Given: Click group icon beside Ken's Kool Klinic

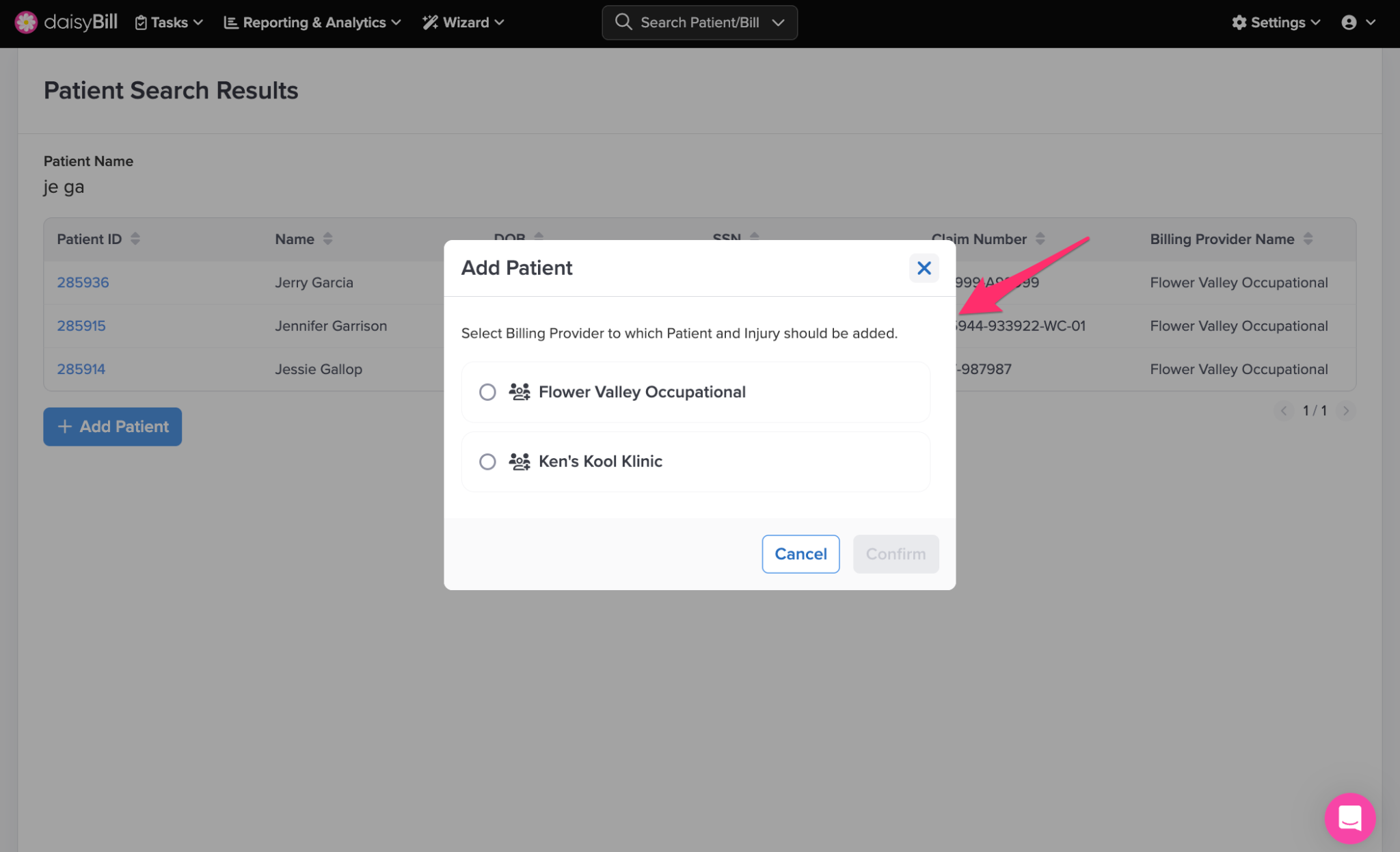Looking at the screenshot, I should (x=520, y=462).
